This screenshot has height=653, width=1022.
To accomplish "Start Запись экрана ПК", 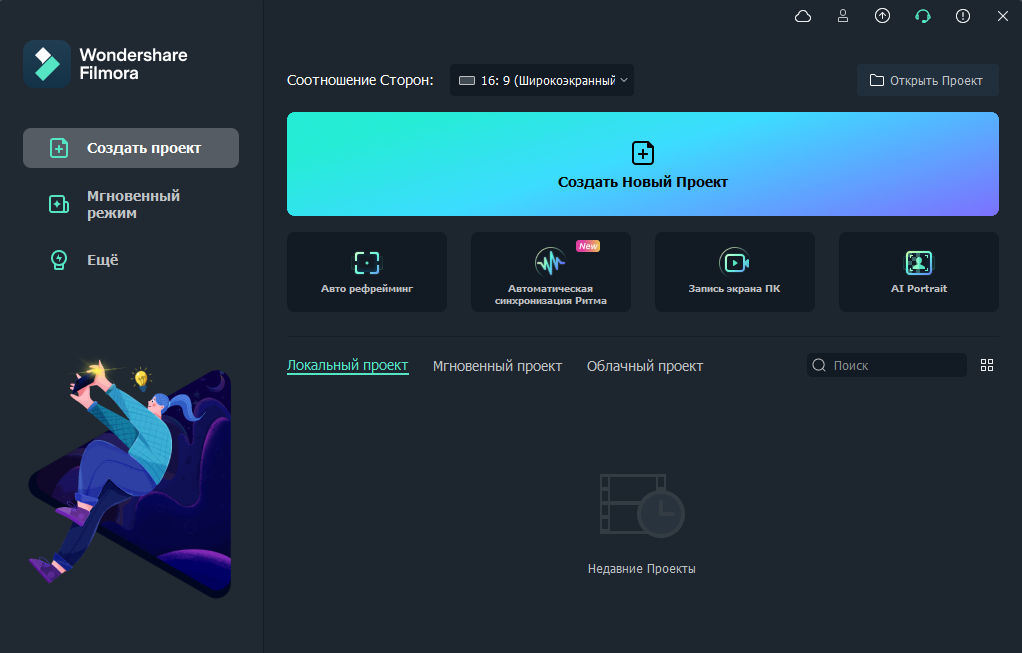I will coord(735,272).
